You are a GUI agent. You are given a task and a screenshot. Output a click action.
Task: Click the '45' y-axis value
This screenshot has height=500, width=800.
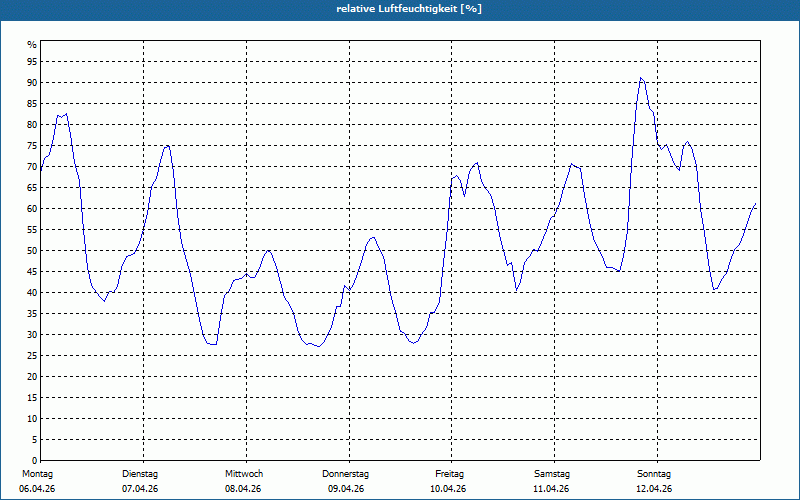point(32,272)
